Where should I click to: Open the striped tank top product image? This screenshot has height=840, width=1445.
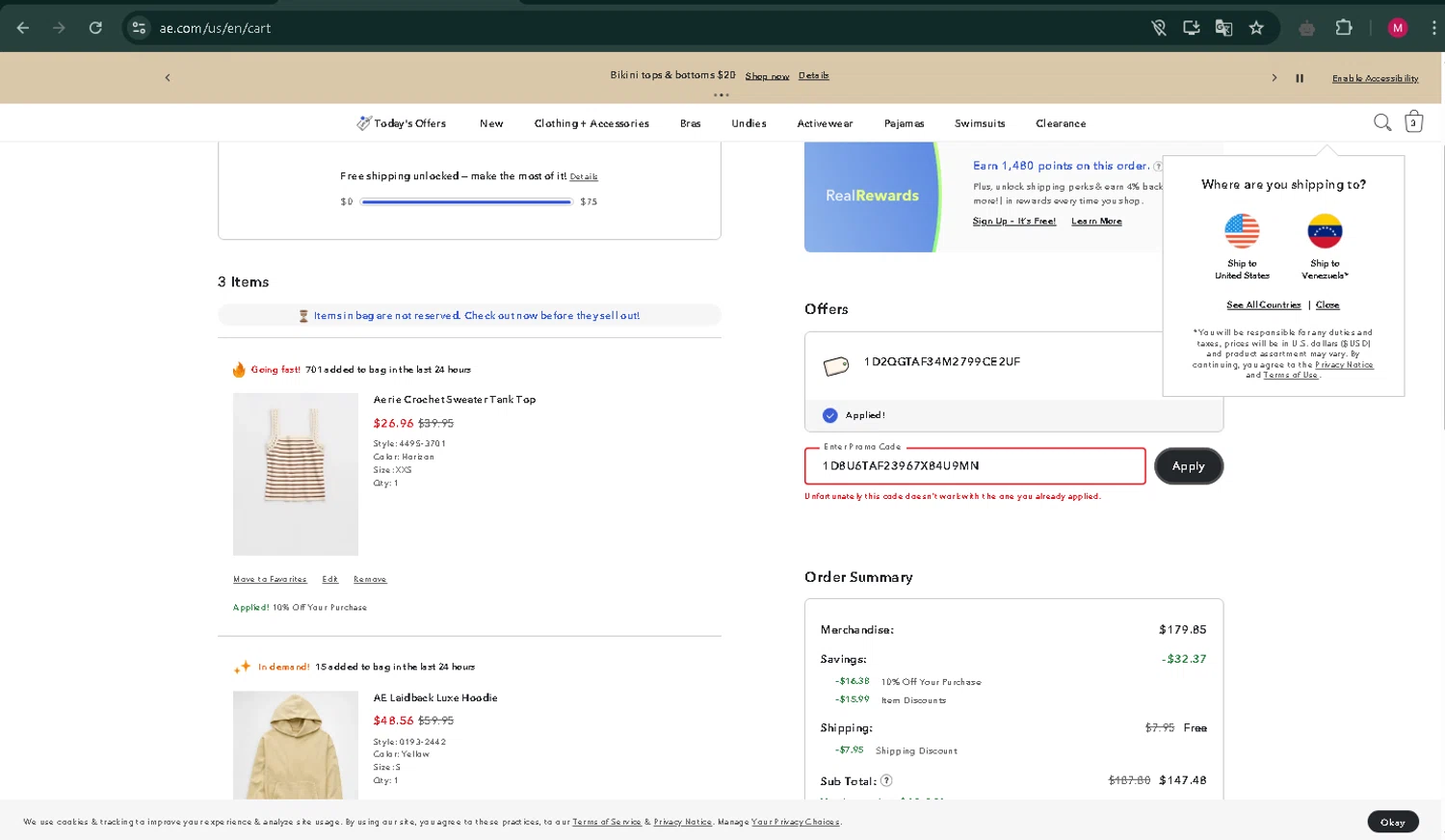296,474
